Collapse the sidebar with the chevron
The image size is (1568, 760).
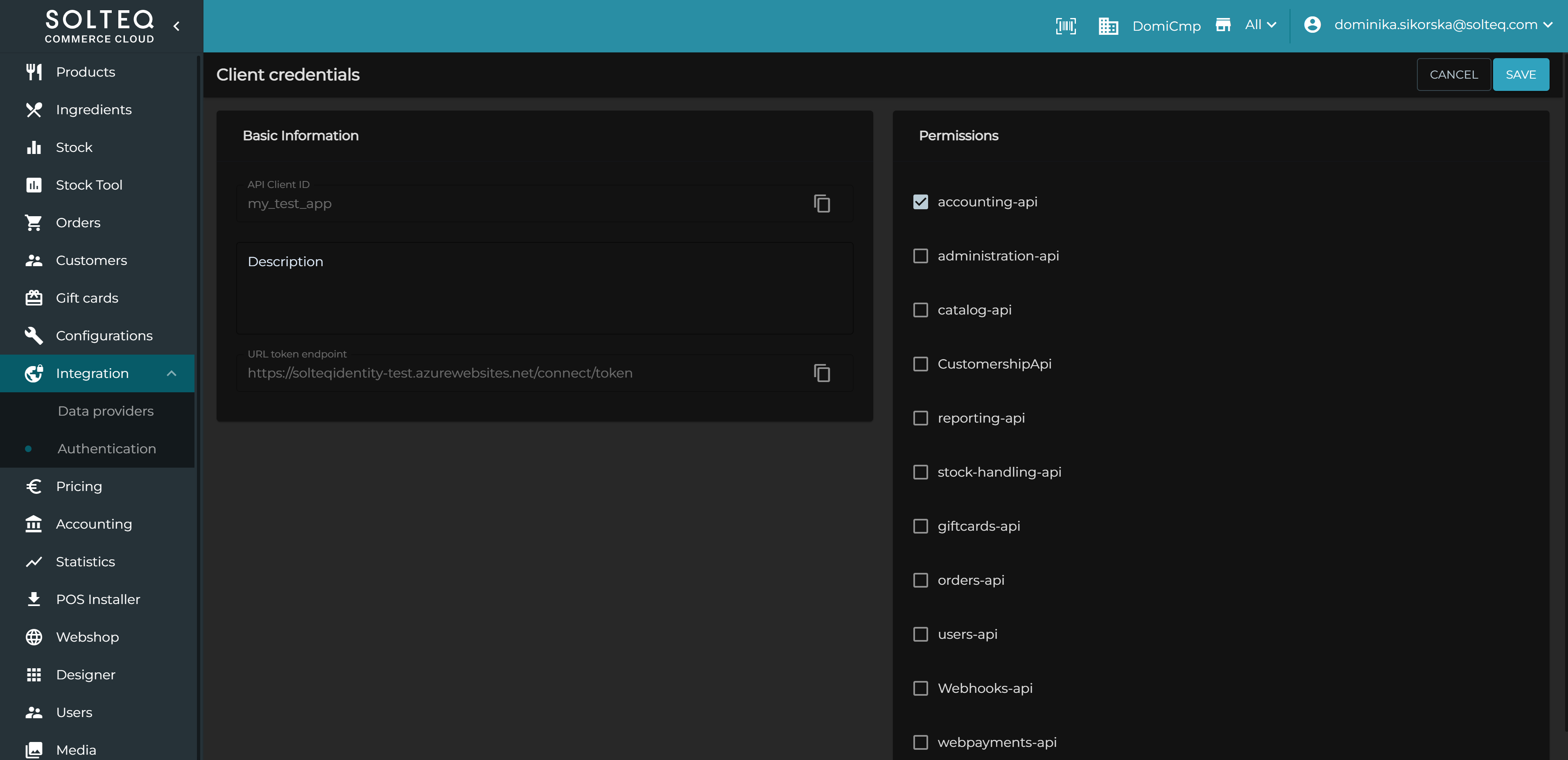176,26
